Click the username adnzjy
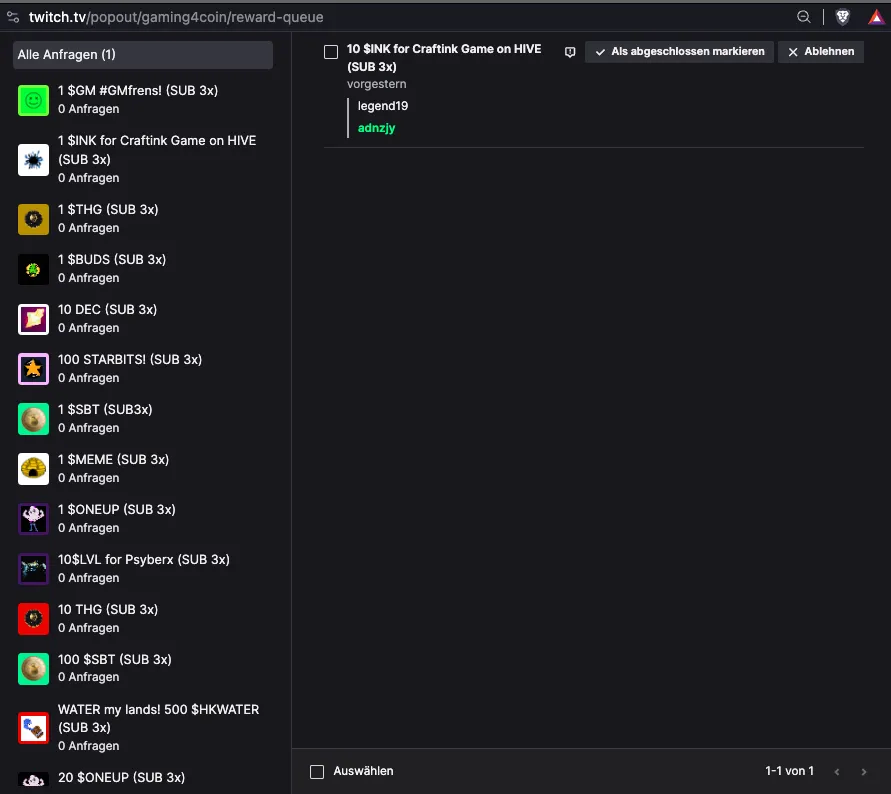This screenshot has height=794, width=891. 376,128
